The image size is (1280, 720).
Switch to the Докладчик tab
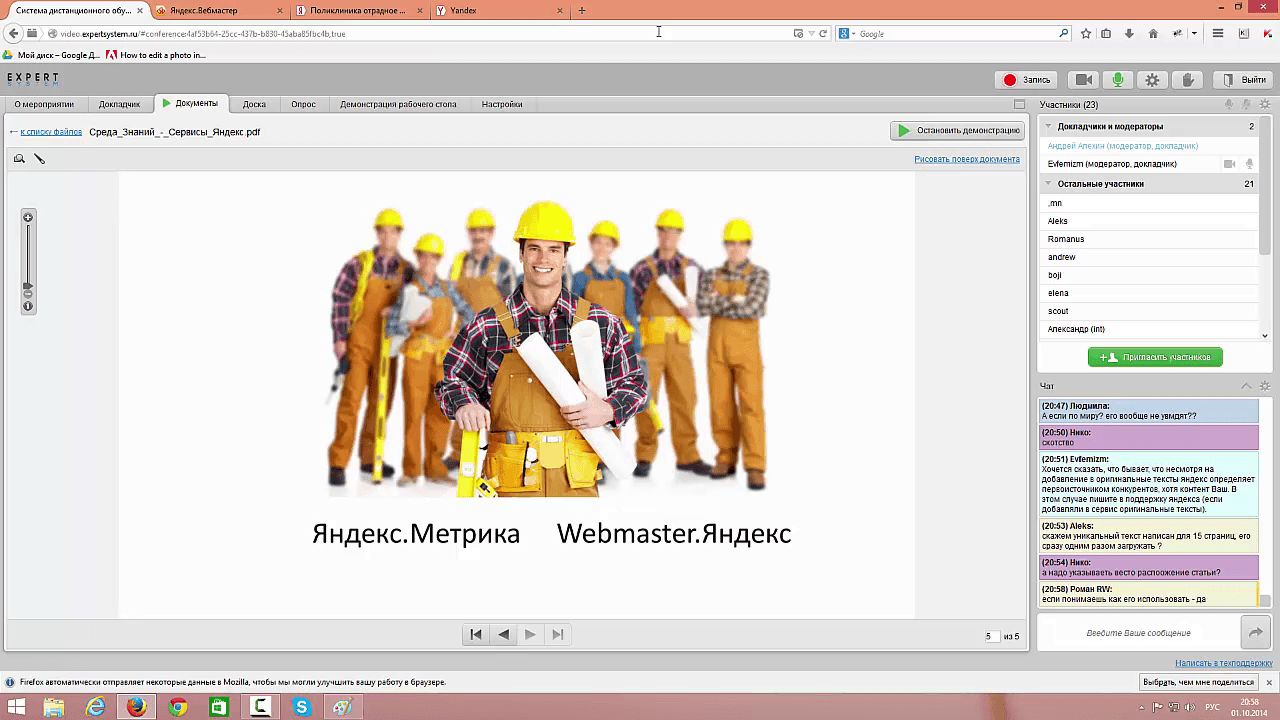120,104
